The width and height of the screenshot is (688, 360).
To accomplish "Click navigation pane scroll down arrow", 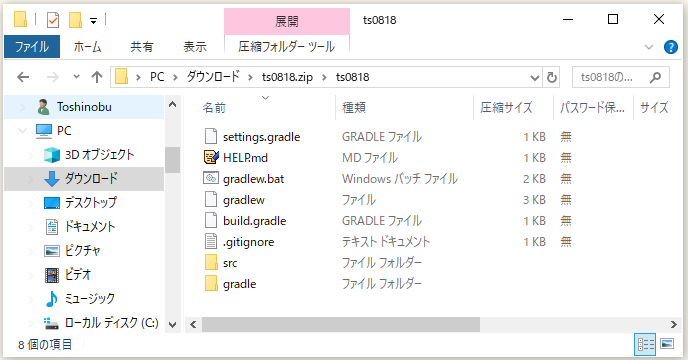I will tap(172, 325).
